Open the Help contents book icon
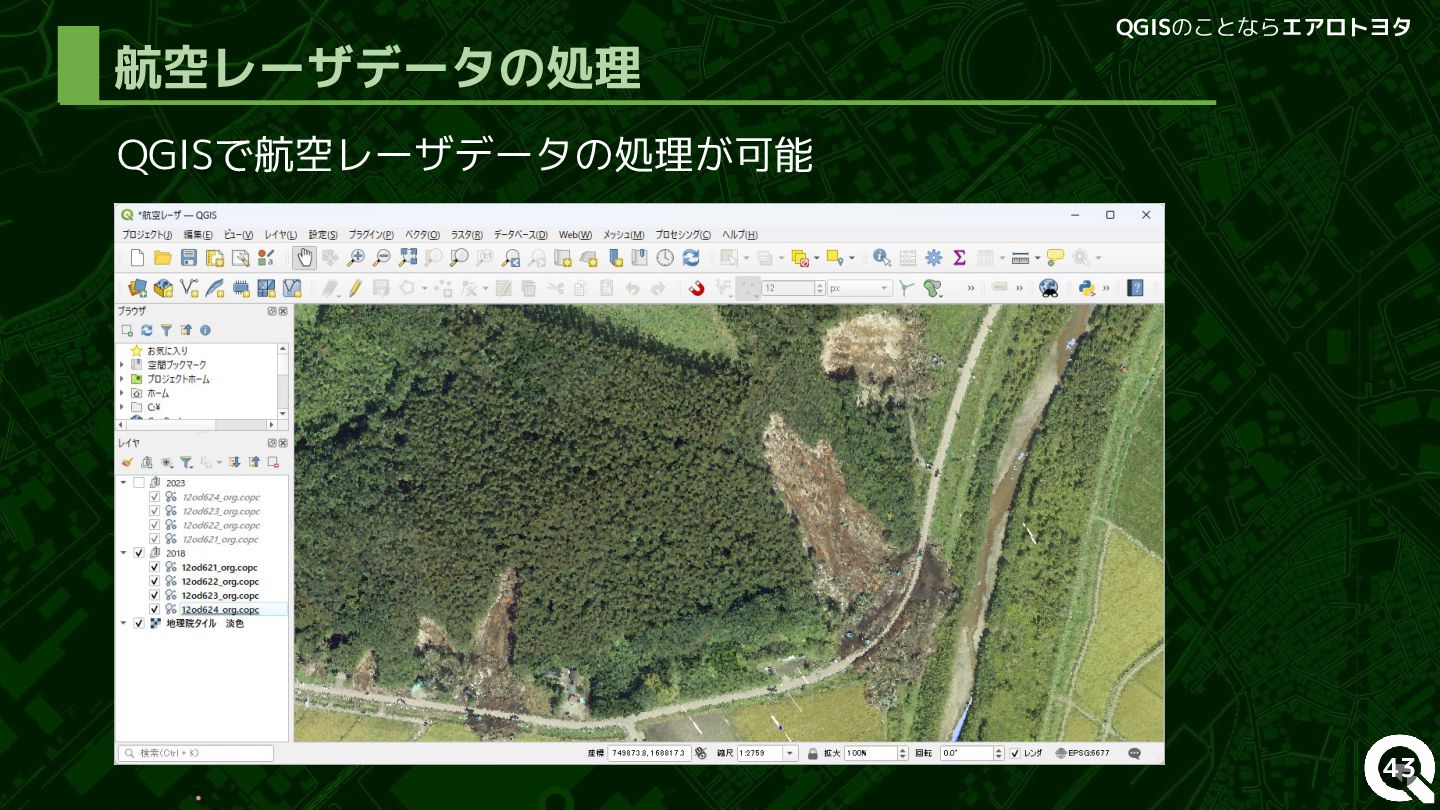Image resolution: width=1440 pixels, height=810 pixels. tap(1135, 288)
